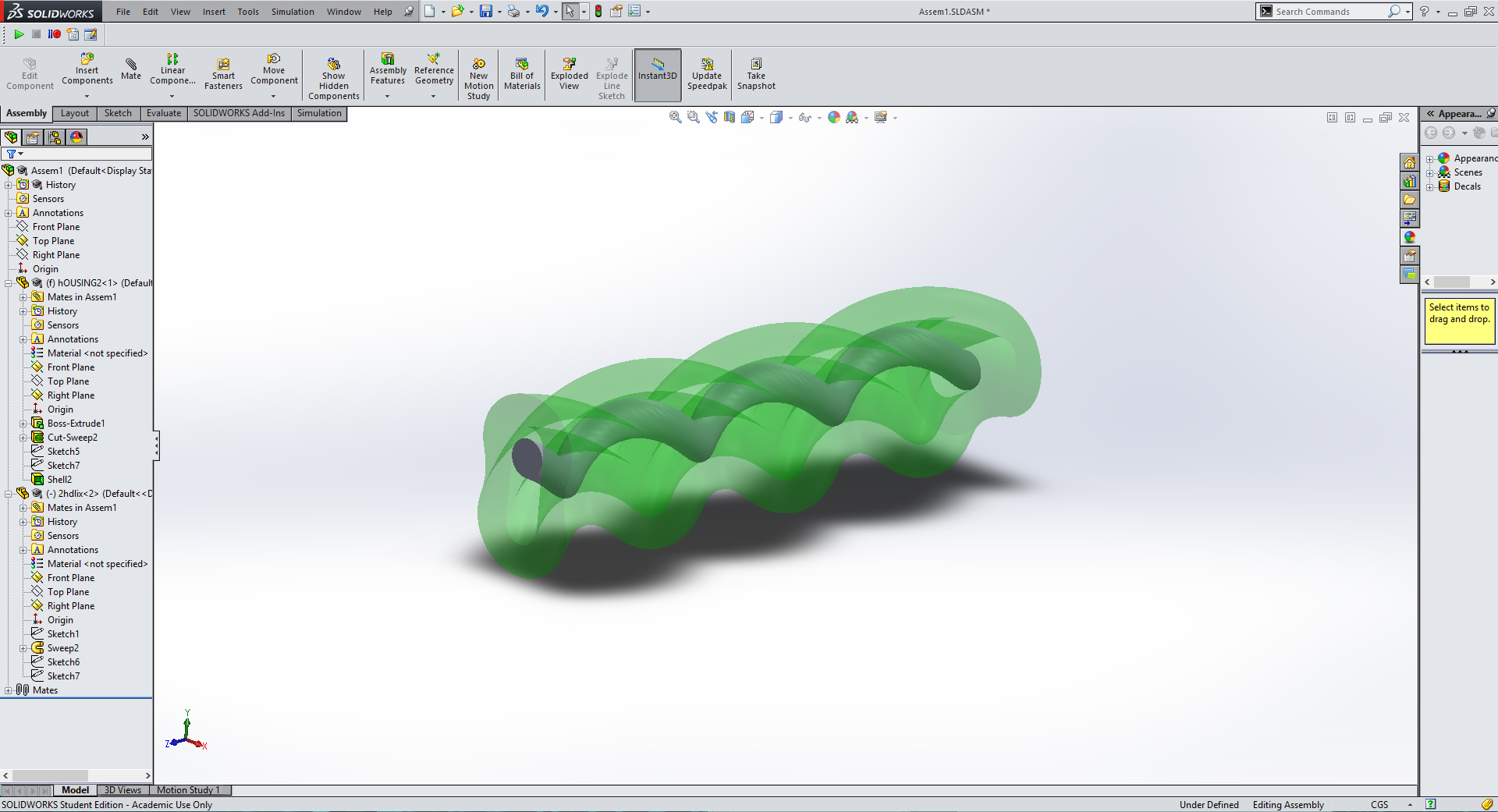Switch to the 3D Views tab
Viewport: 1498px width, 812px height.
pos(123,790)
